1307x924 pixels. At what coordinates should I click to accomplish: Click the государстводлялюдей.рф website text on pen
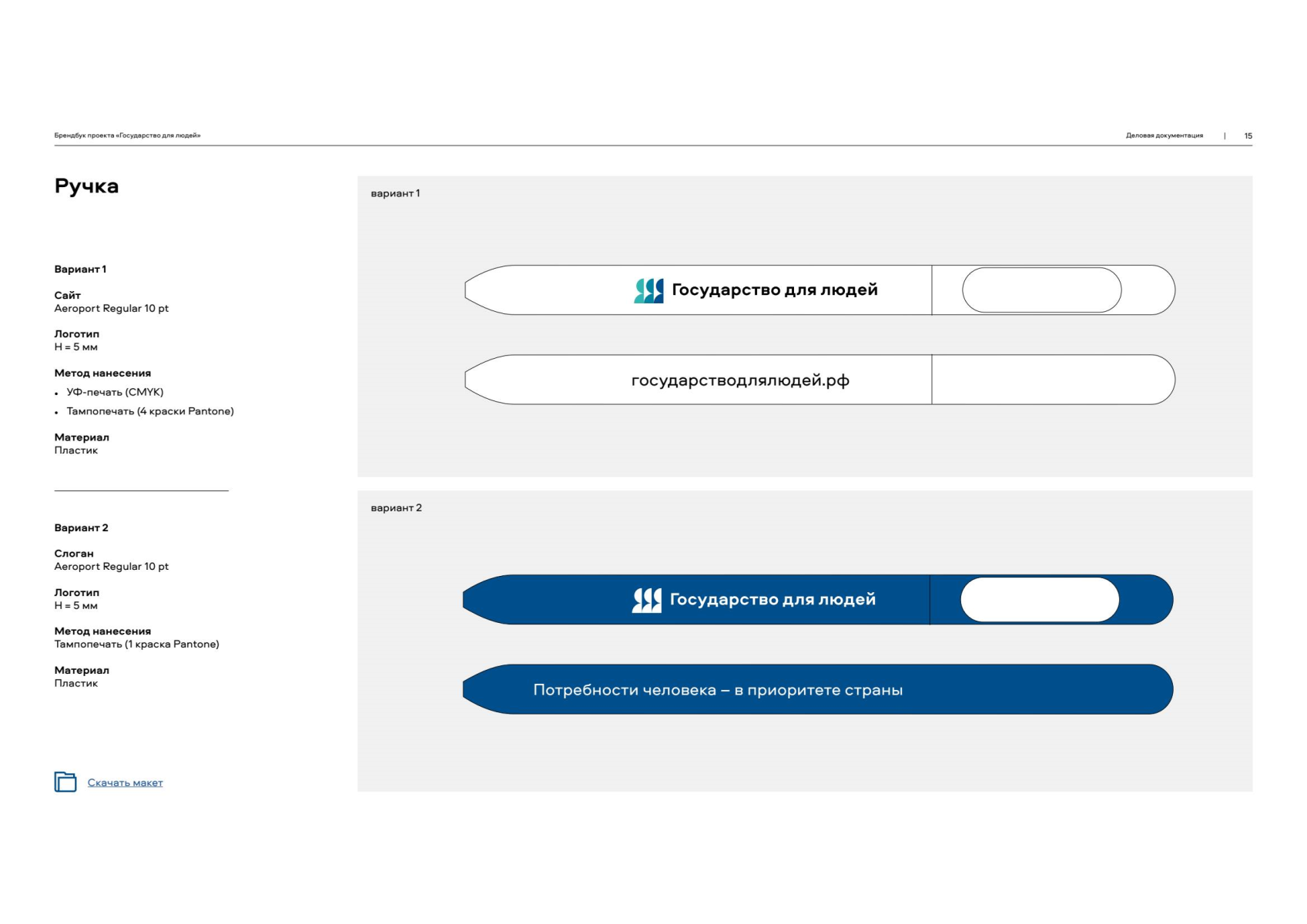[x=739, y=380]
